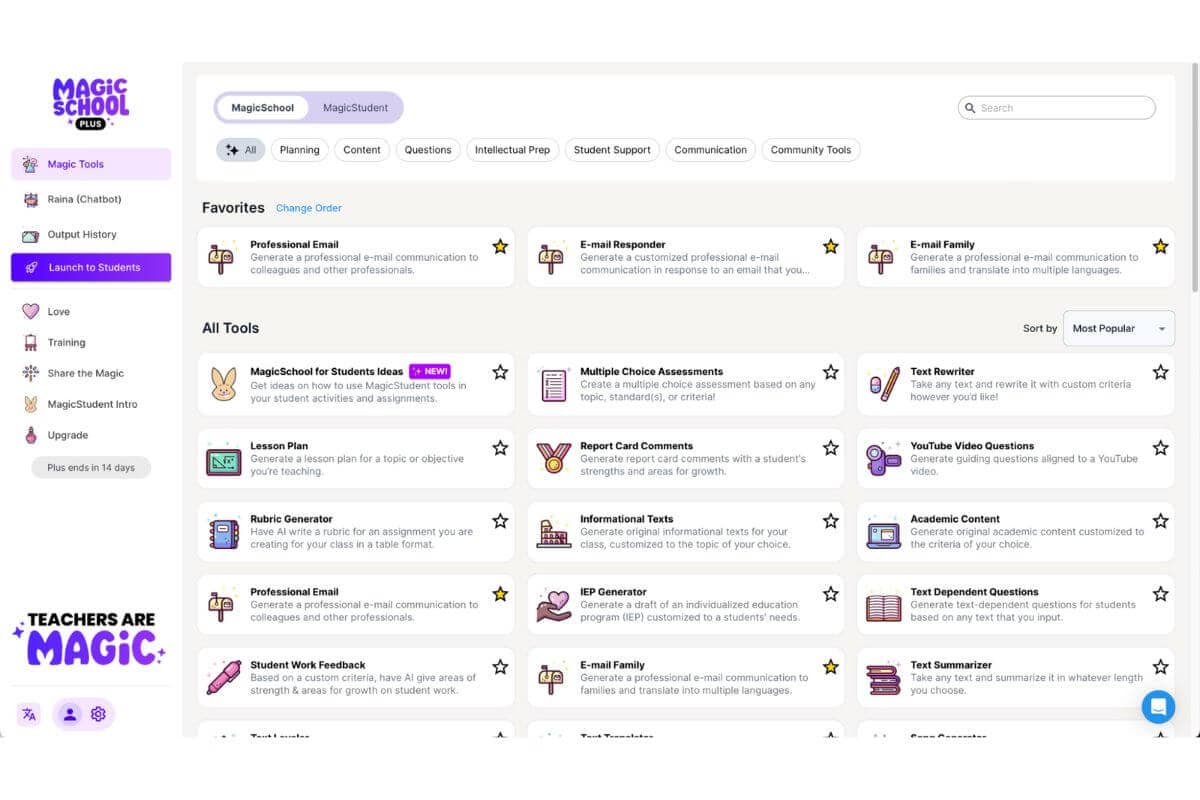Filter tools by Community Tools
1200x800 pixels.
(811, 150)
